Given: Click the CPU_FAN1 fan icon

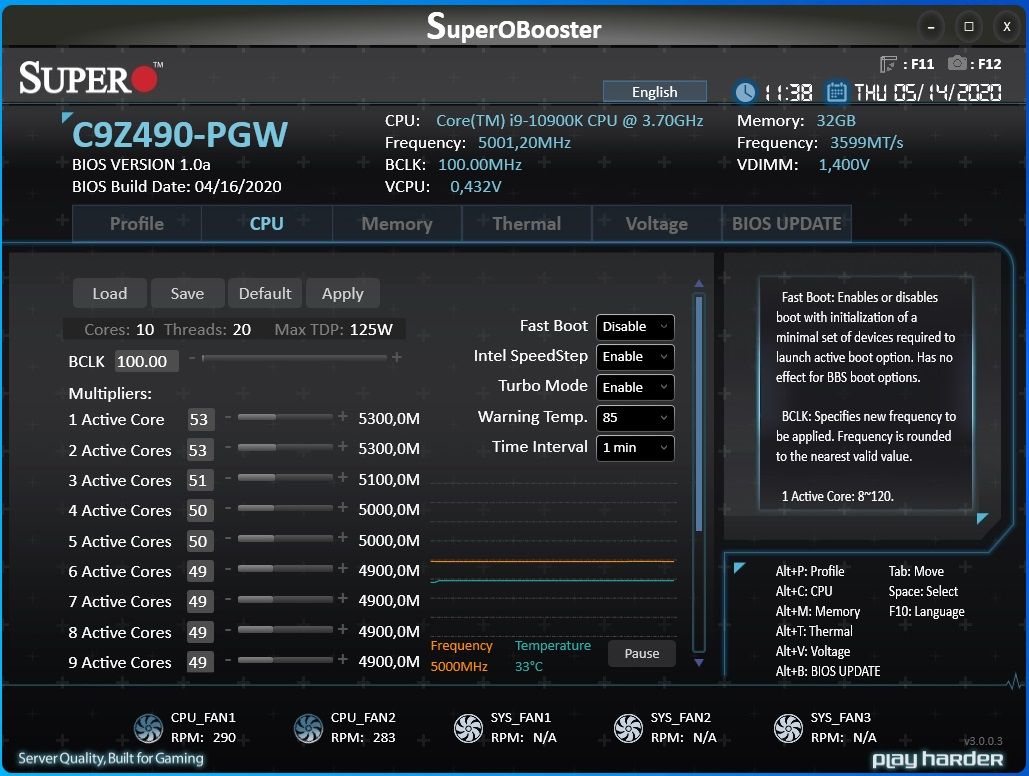Looking at the screenshot, I should pos(148,728).
